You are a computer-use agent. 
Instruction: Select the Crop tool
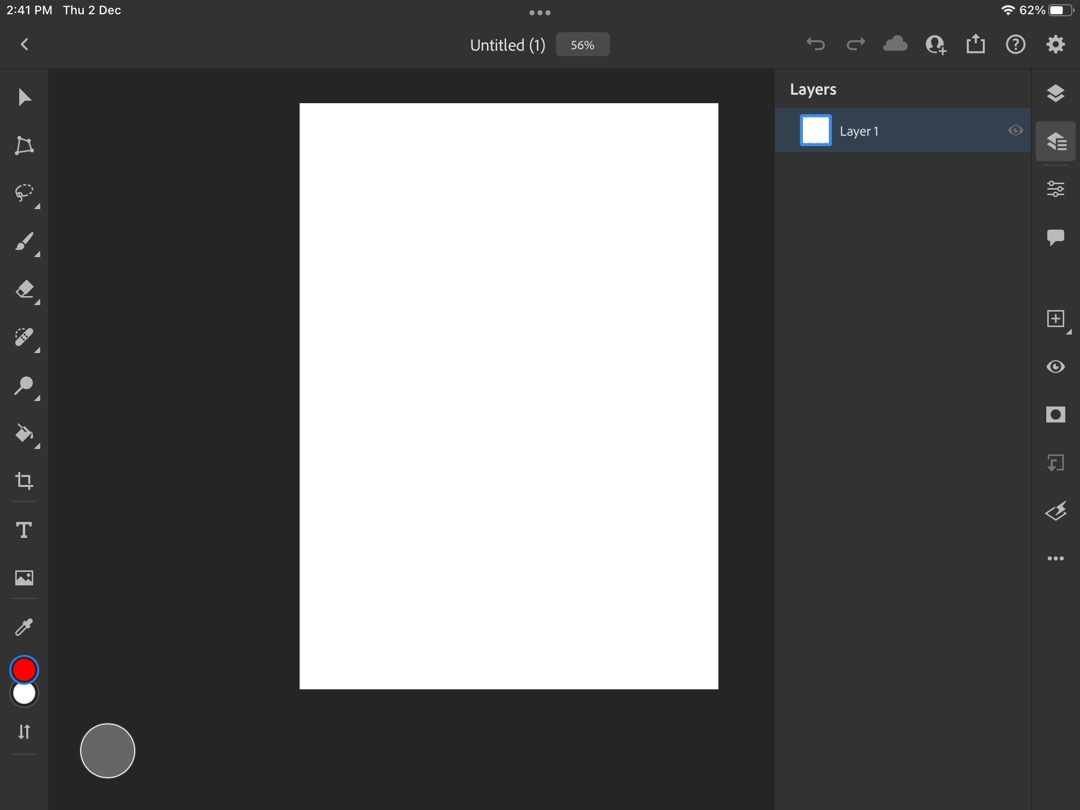tap(24, 481)
